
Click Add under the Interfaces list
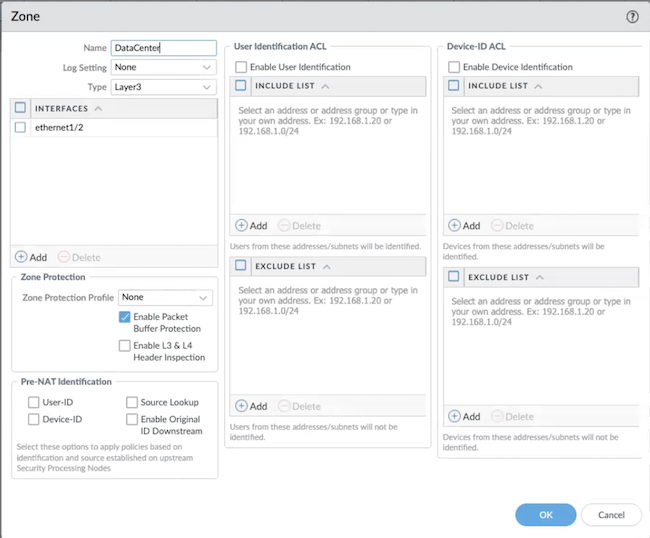[30, 257]
